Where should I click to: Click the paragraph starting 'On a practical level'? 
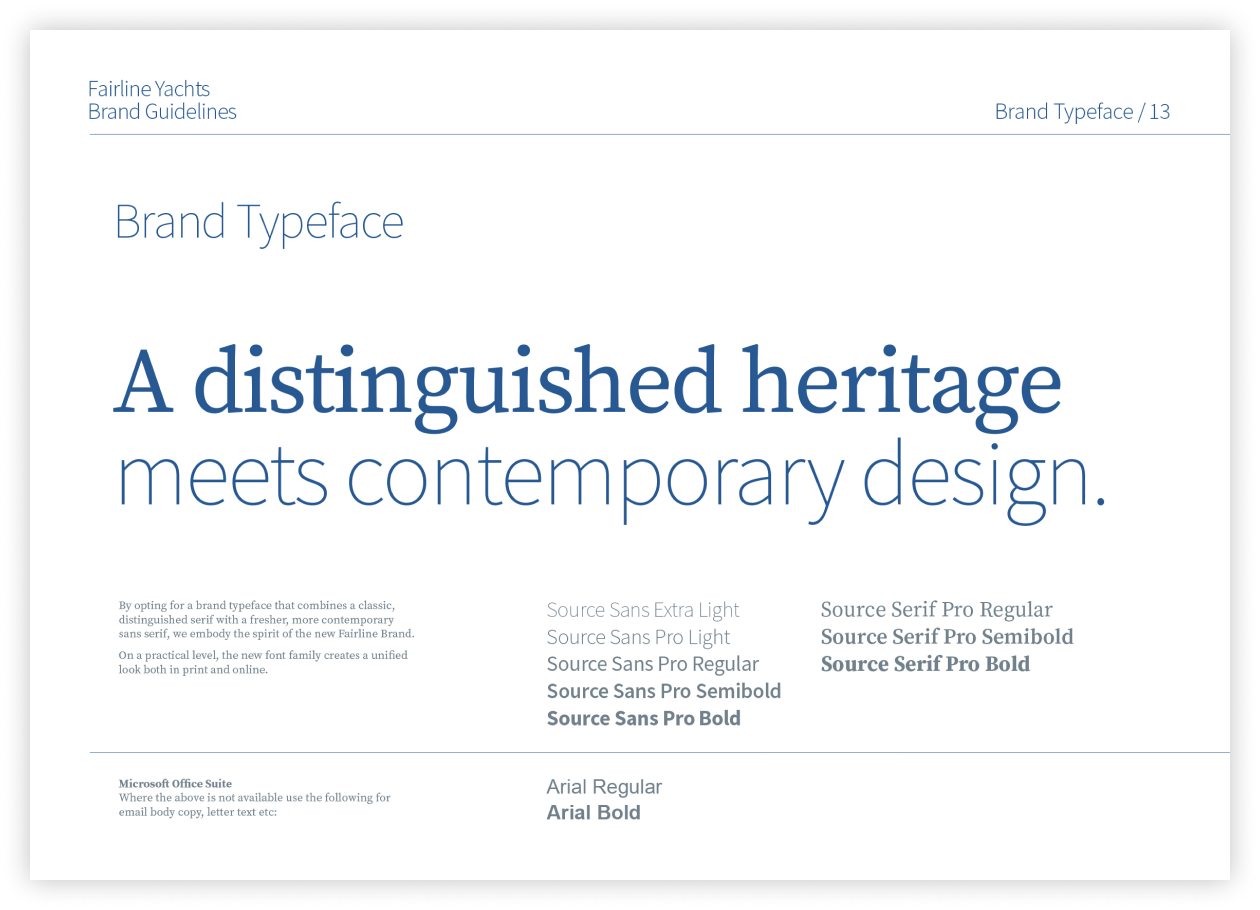pos(263,662)
